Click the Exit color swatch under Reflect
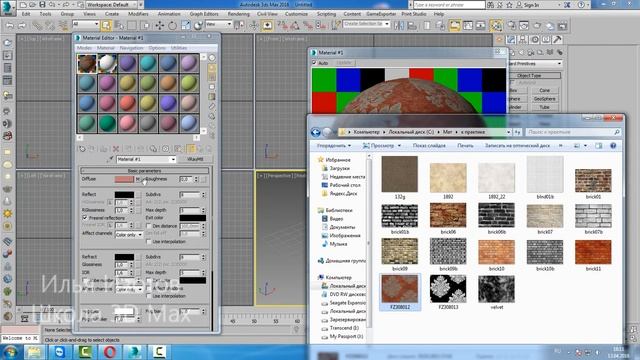Screen dimensions: 640x360 tap(193, 218)
